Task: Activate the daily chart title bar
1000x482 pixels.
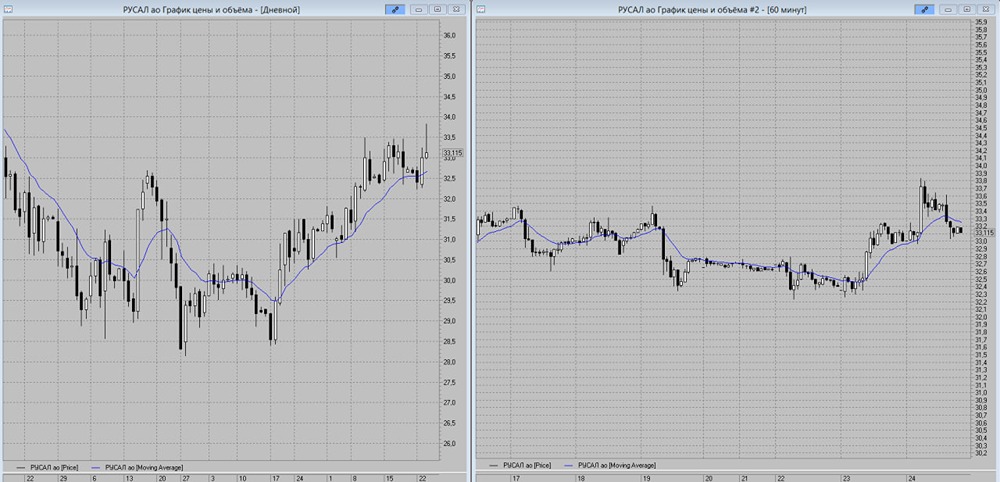Action: point(212,9)
